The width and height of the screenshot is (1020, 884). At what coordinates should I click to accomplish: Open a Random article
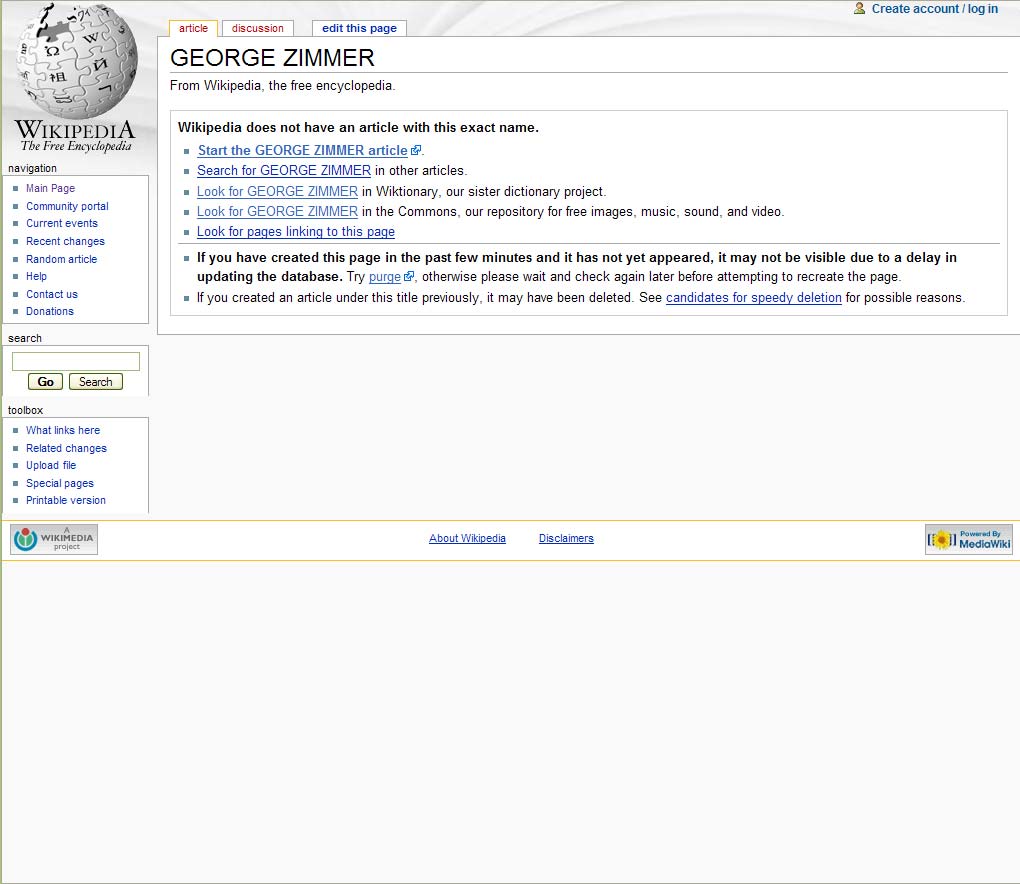pos(61,259)
